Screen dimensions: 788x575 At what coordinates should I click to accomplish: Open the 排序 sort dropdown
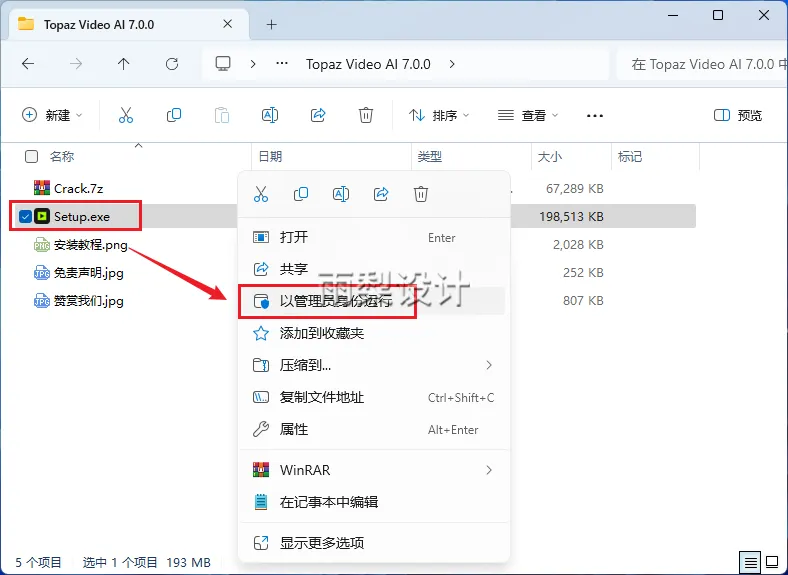point(439,116)
